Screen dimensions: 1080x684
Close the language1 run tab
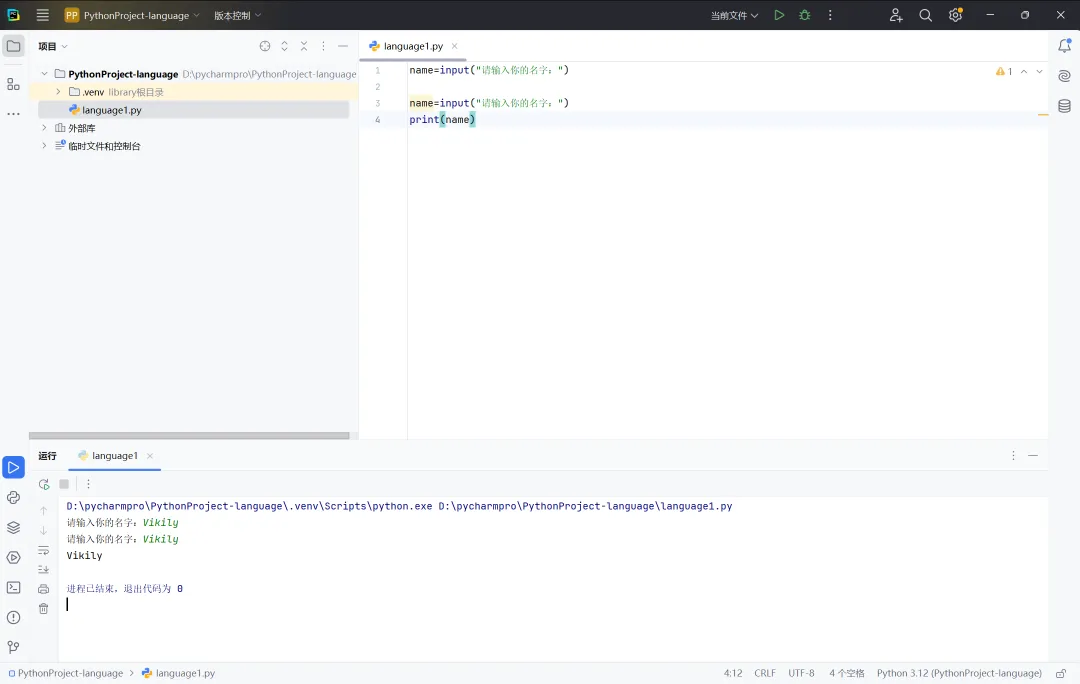coord(149,455)
